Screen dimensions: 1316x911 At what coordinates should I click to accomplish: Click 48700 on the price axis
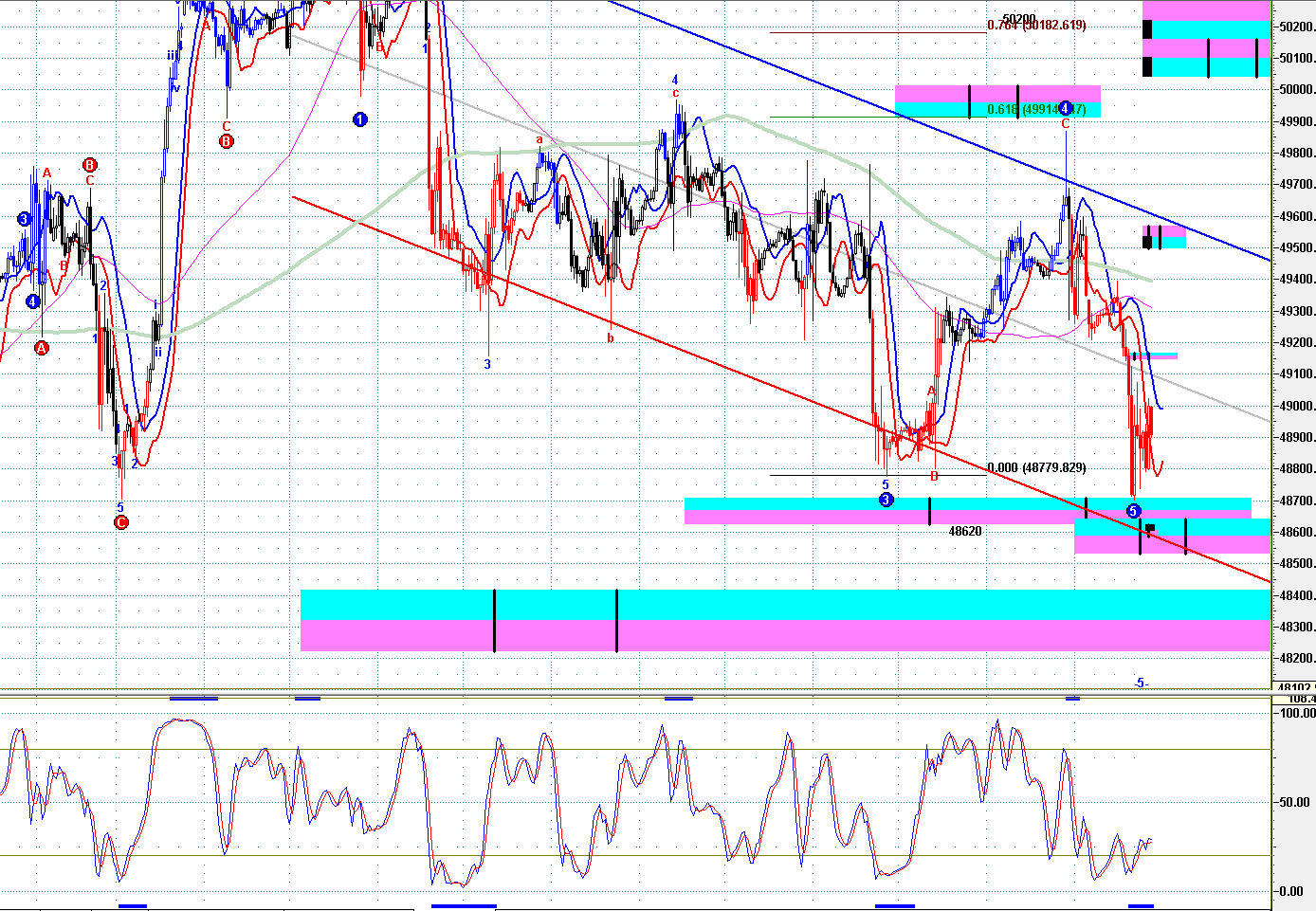pos(1295,501)
